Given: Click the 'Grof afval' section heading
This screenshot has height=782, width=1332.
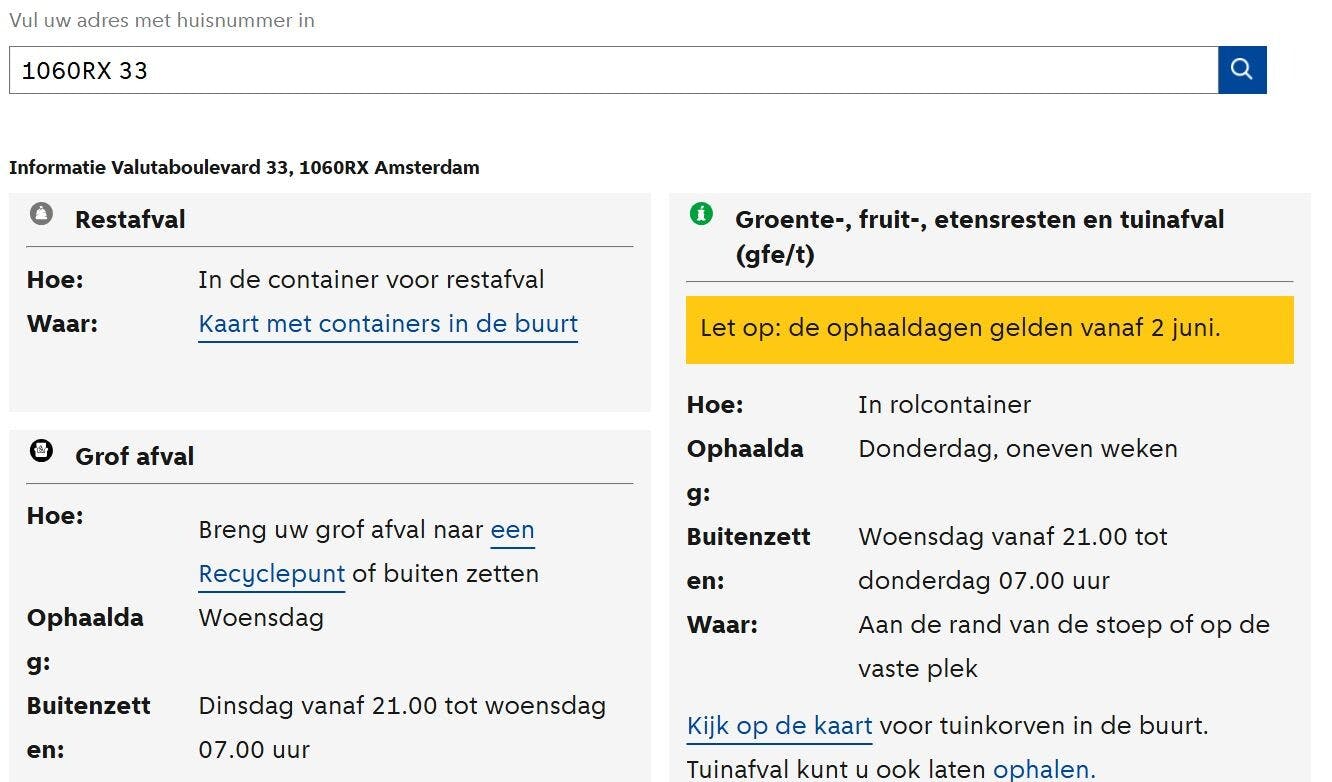Looking at the screenshot, I should point(134,456).
